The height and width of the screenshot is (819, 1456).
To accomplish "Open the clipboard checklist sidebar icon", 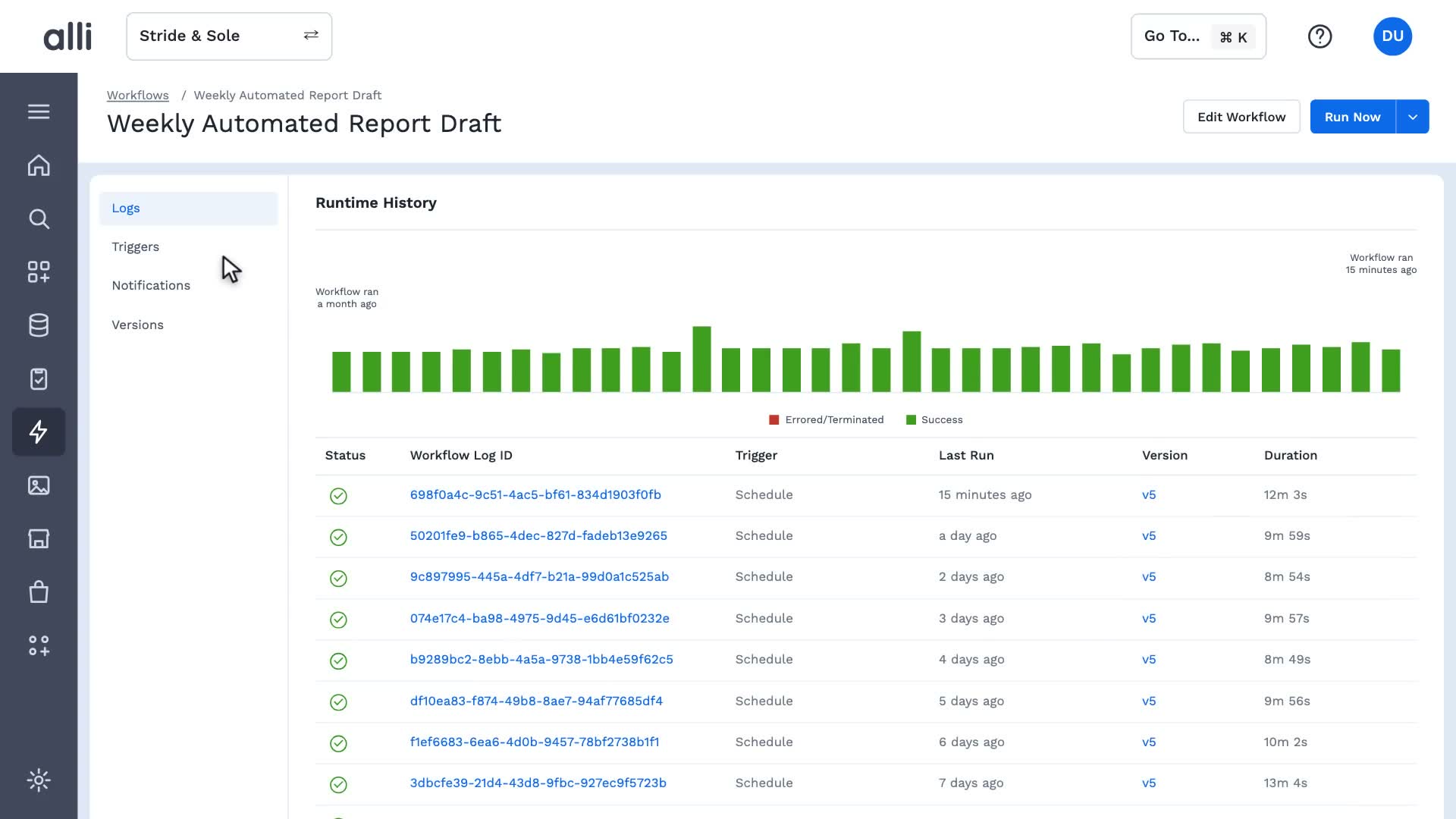I will (39, 378).
